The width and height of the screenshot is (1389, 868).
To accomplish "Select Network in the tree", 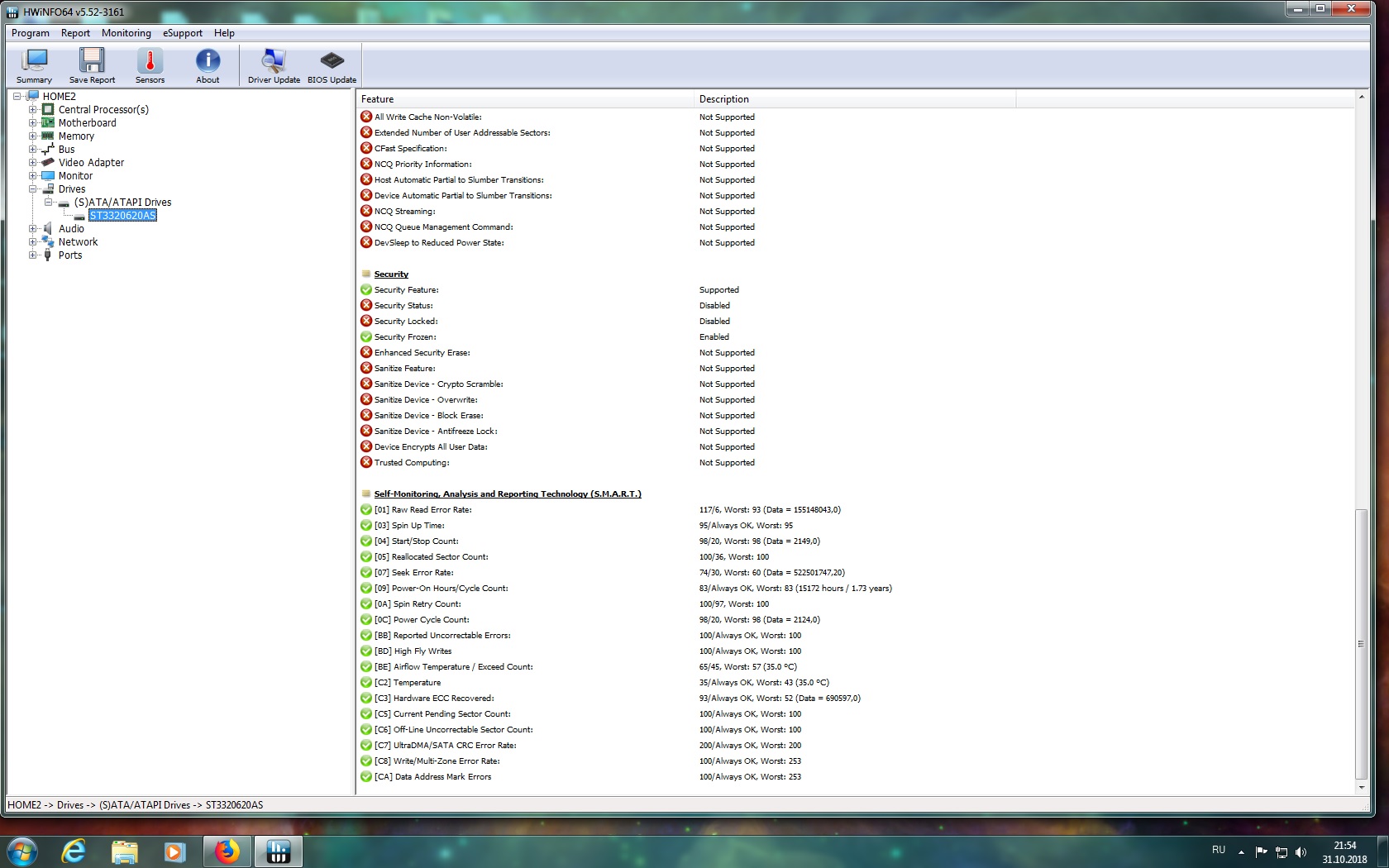I will [x=78, y=241].
